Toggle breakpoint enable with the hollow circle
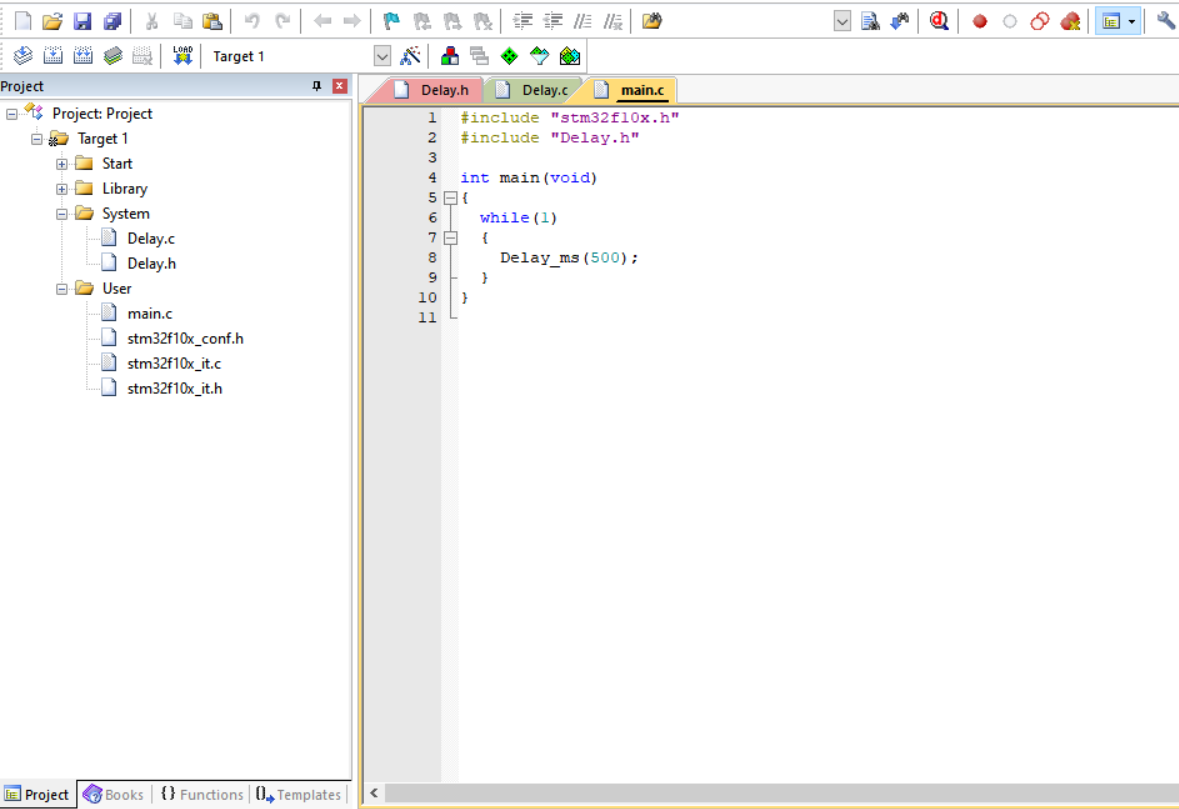Viewport: 1179px width, 809px height. (x=1010, y=22)
